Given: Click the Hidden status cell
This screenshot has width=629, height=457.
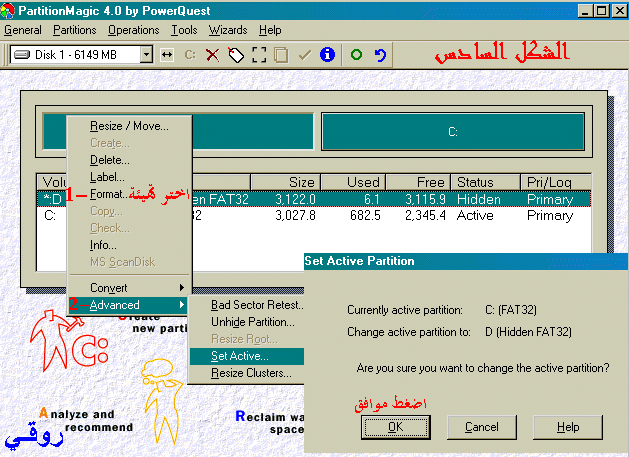Looking at the screenshot, I should (x=478, y=199).
